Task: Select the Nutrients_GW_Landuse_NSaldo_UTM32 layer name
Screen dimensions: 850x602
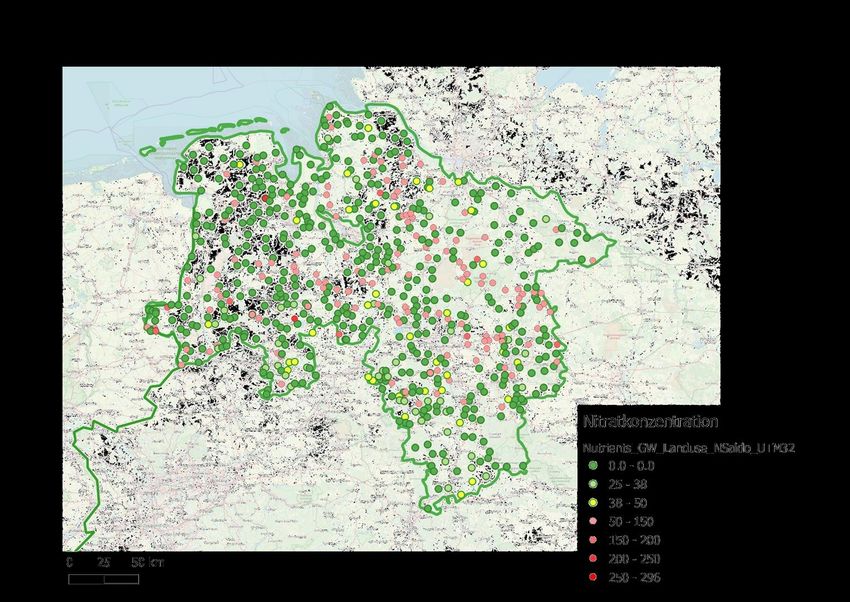Action: click(x=688, y=447)
